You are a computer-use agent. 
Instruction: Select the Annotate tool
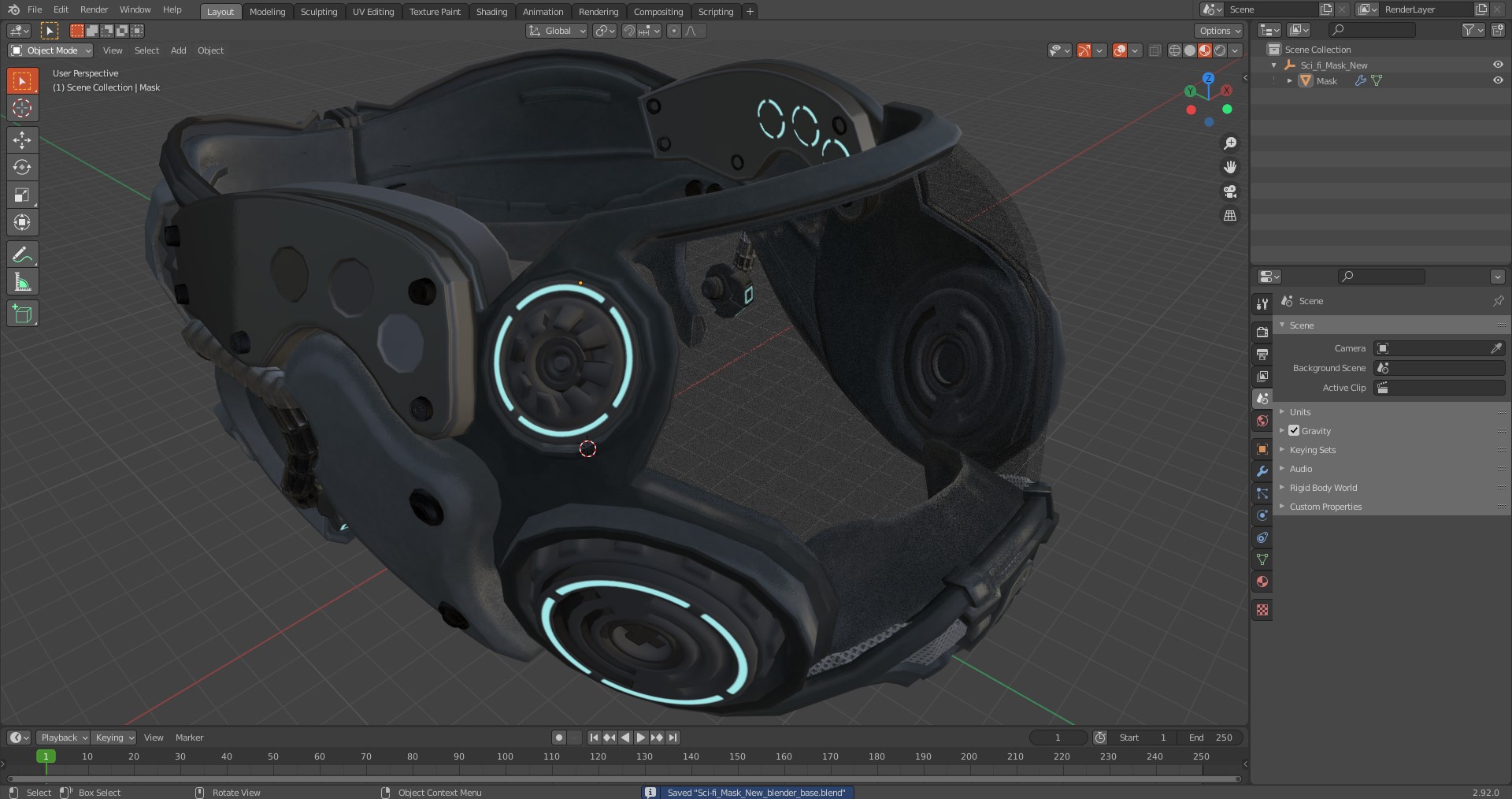[x=22, y=255]
